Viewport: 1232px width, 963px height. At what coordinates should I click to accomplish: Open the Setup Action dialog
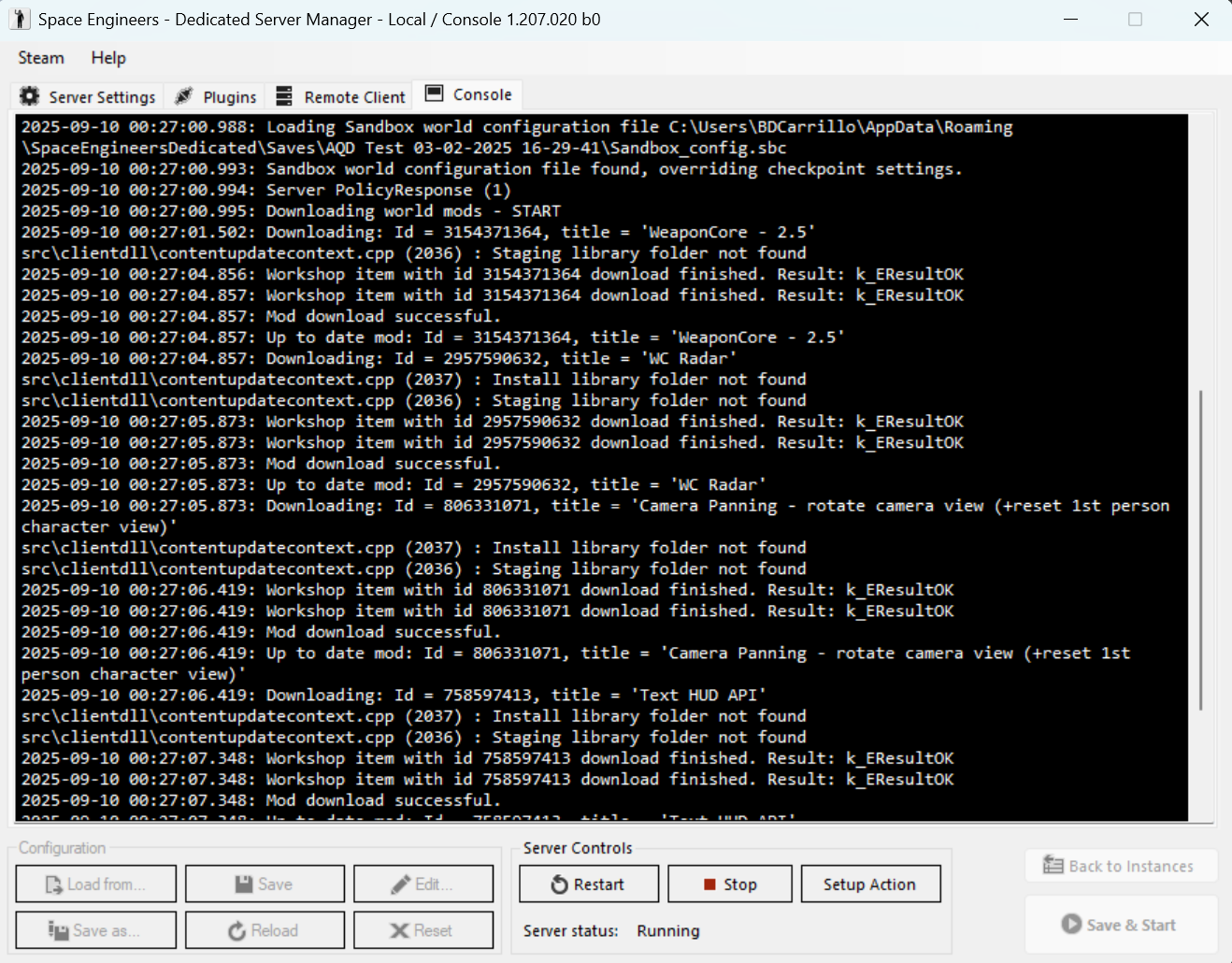pyautogui.click(x=870, y=884)
